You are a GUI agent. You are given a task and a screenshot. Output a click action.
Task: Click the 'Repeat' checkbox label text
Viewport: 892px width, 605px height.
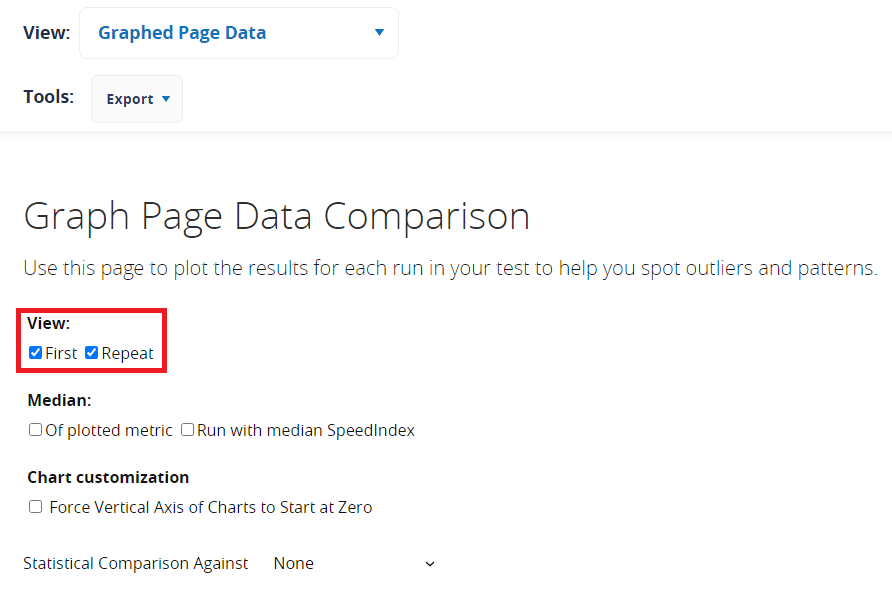pyautogui.click(x=128, y=353)
